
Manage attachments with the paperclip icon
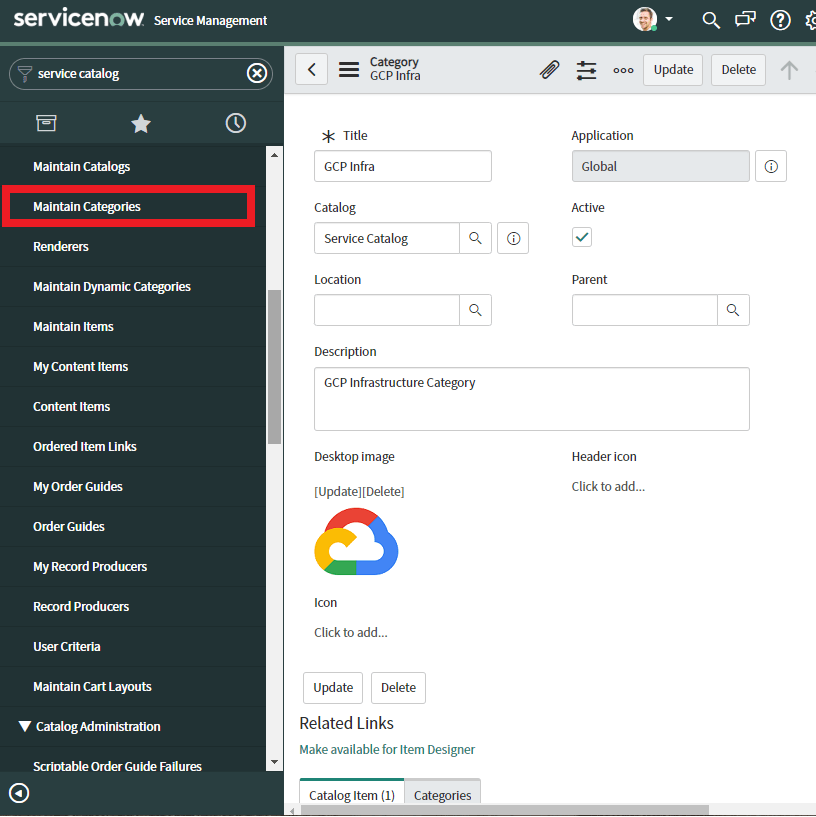(x=549, y=70)
